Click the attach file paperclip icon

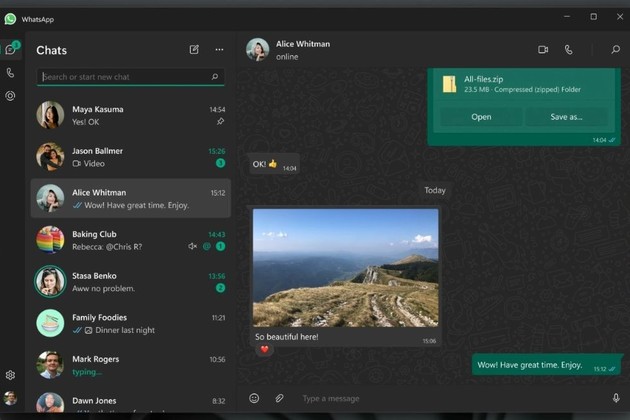point(279,398)
